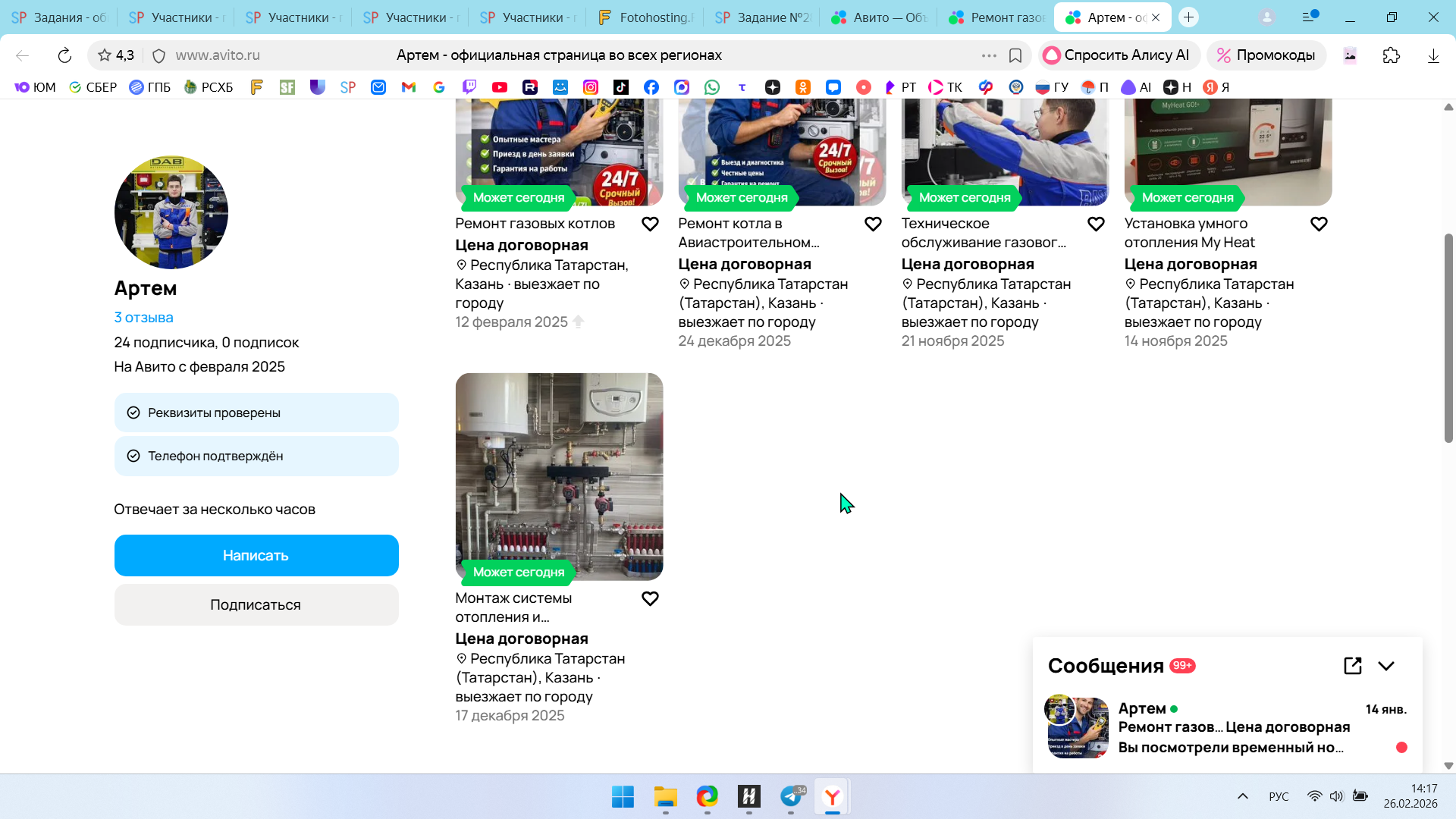This screenshot has height=819, width=1456.
Task: Open browser extensions puzzle icon
Action: click(1391, 55)
